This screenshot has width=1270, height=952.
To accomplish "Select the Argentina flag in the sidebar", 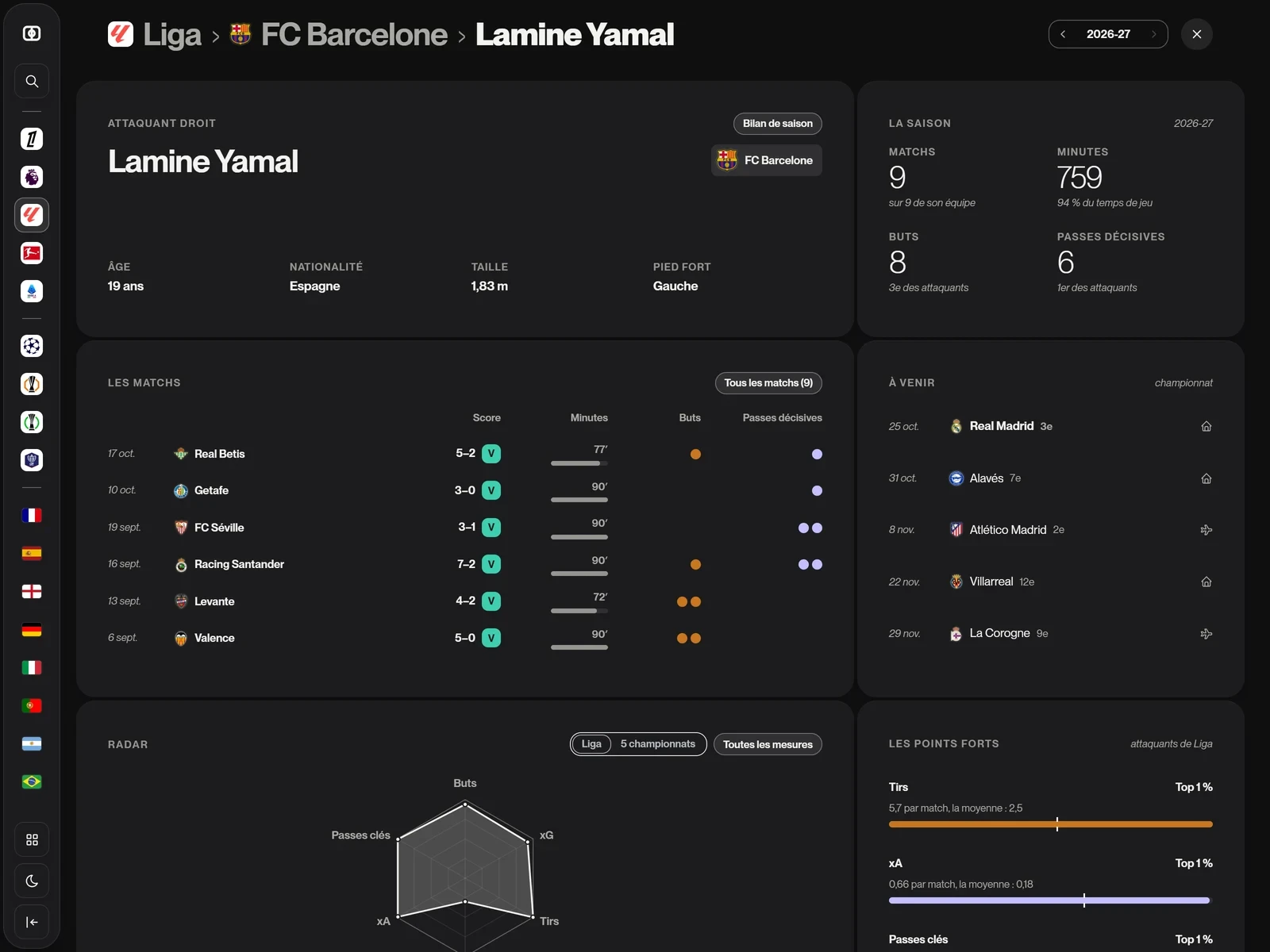I will 32,743.
